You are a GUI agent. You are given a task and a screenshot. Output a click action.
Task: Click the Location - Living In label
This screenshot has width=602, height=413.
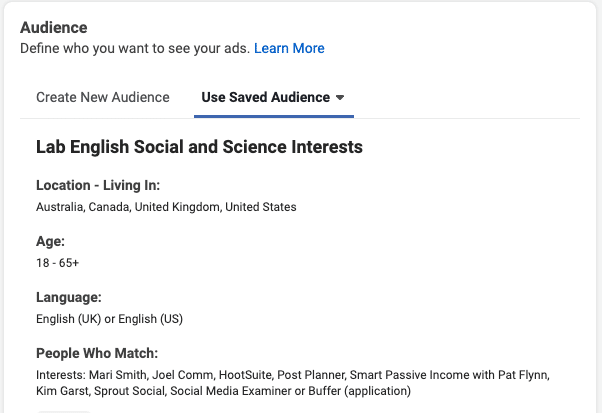[x=98, y=185]
